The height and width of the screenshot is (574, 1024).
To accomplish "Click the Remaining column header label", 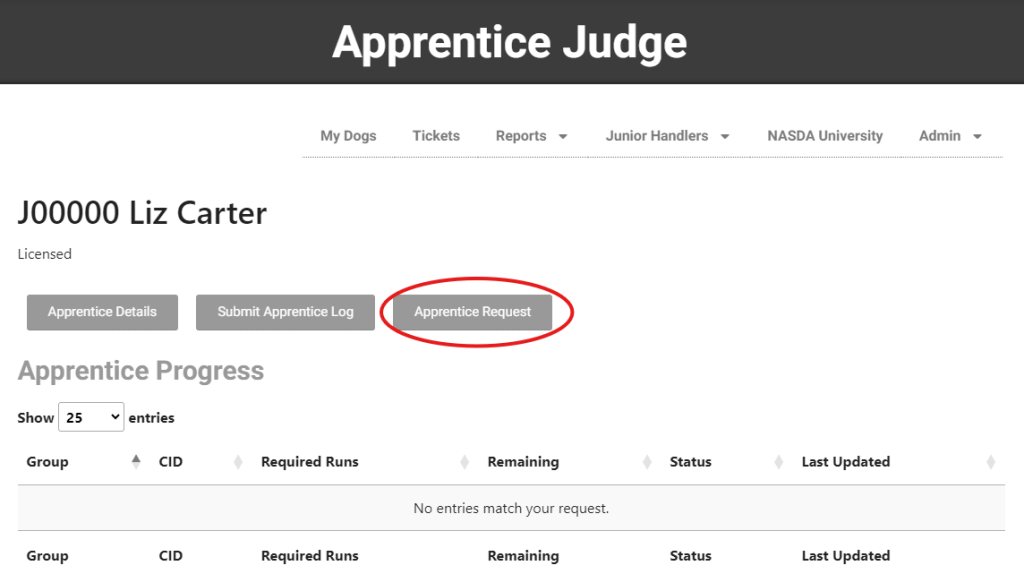I will pyautogui.click(x=523, y=462).
